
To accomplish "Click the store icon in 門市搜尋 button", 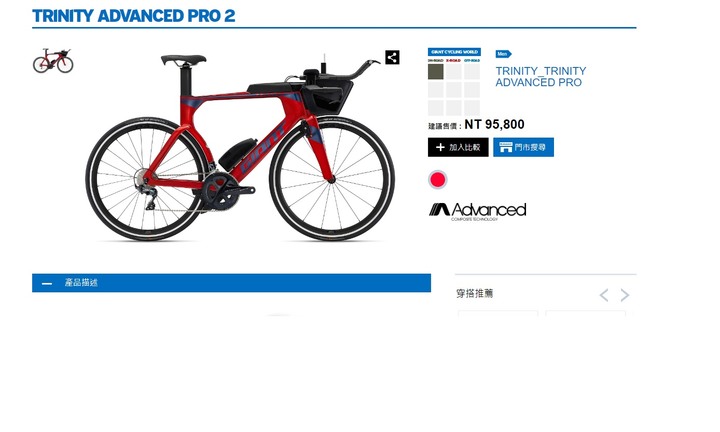I will (506, 147).
